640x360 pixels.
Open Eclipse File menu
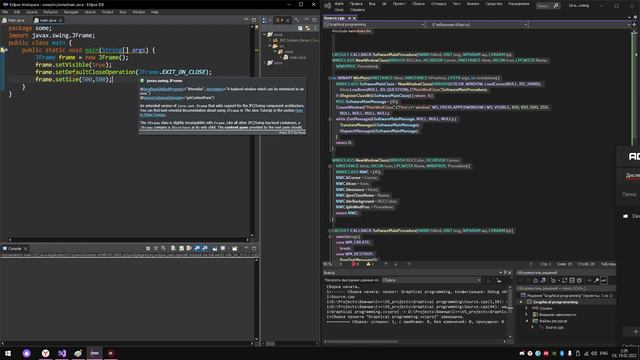tap(5, 12)
